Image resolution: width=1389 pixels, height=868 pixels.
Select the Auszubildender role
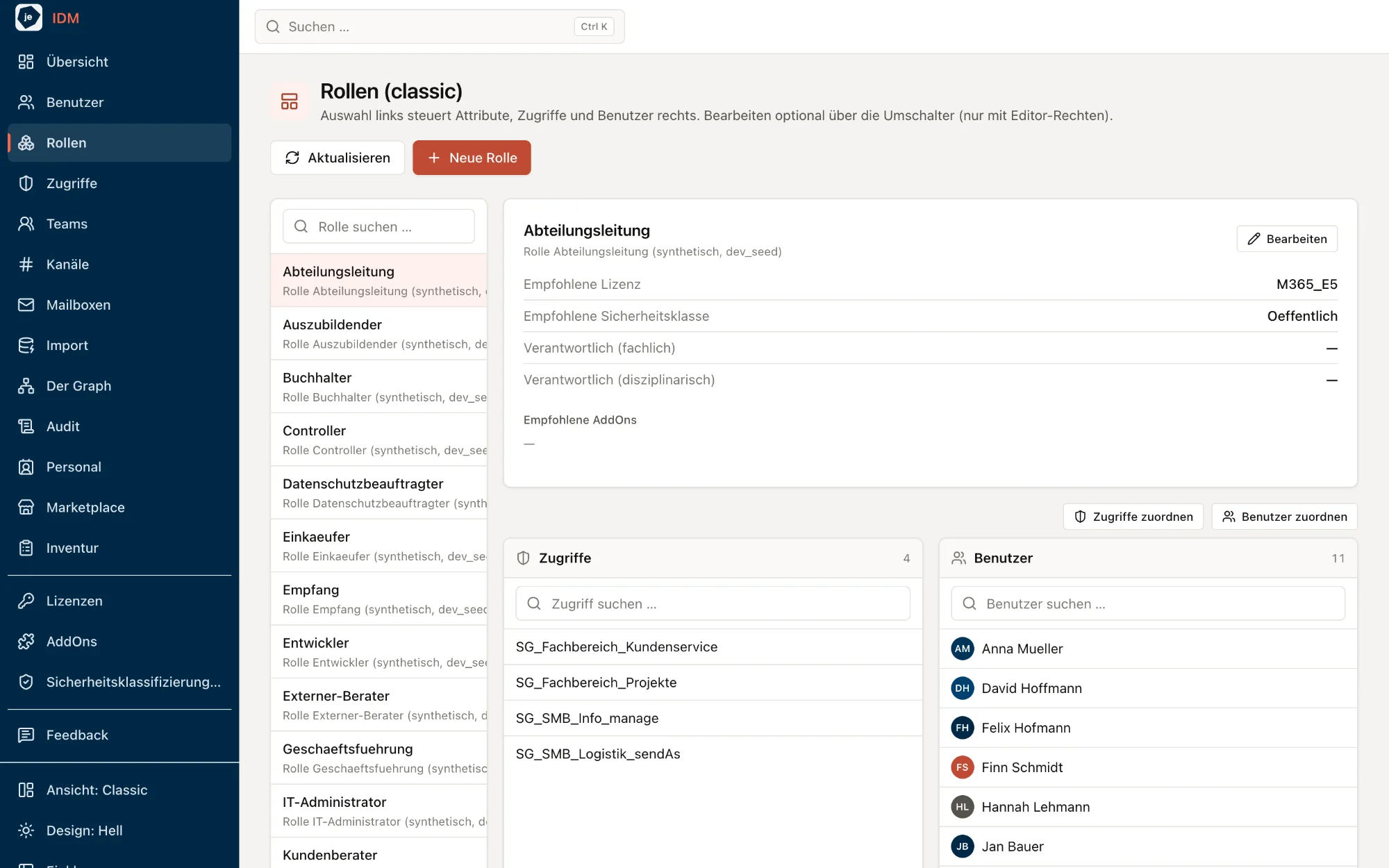click(379, 333)
